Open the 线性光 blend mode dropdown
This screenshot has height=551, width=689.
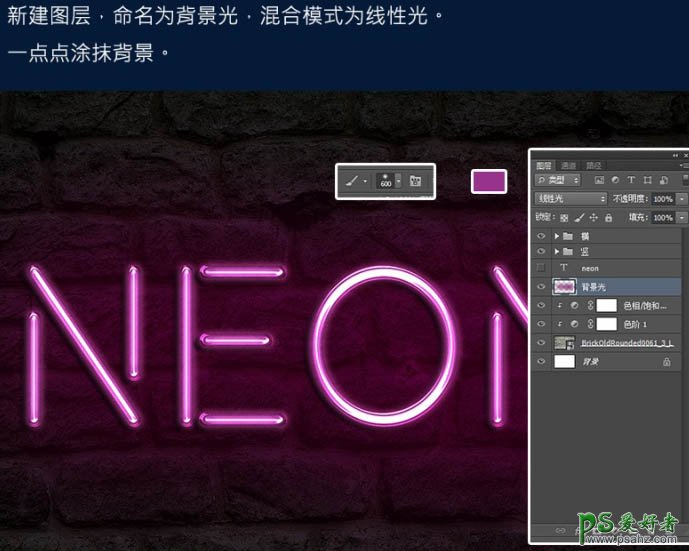tap(571, 199)
